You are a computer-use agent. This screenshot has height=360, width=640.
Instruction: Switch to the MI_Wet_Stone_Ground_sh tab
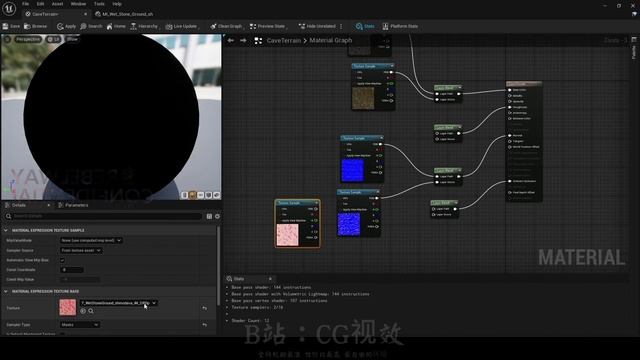pyautogui.click(x=124, y=14)
